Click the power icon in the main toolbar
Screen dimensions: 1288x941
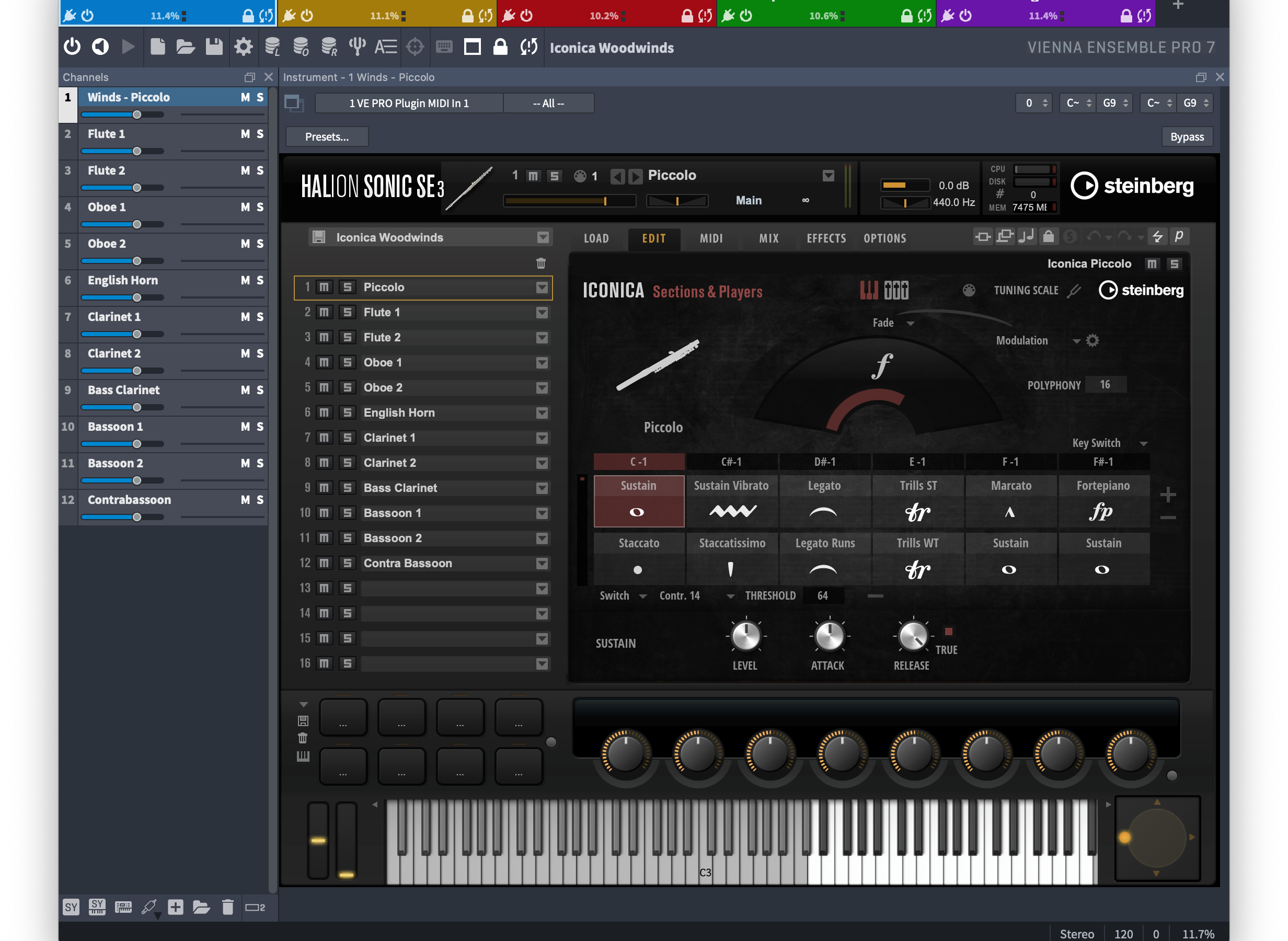click(72, 47)
